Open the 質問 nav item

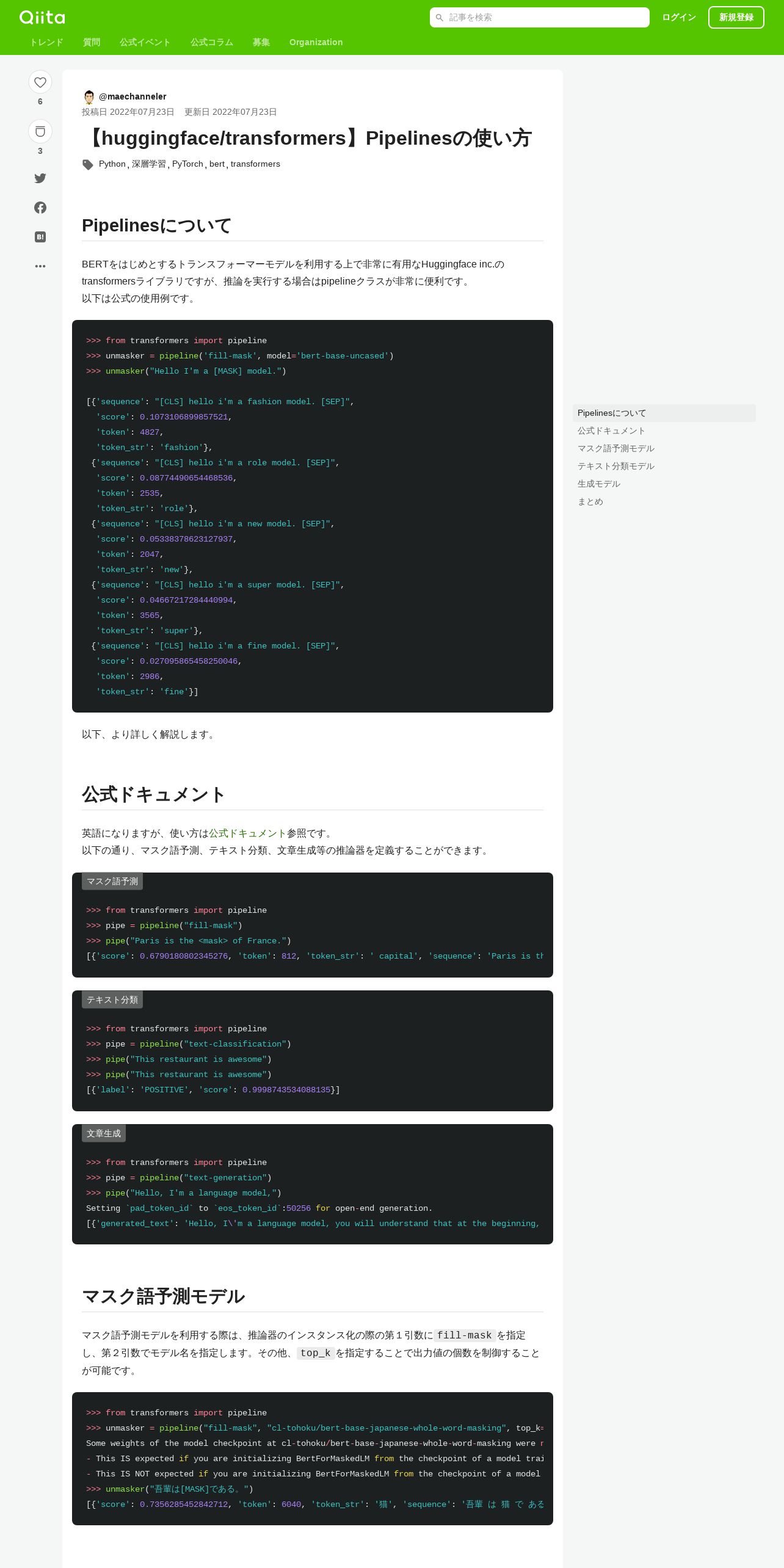click(x=92, y=42)
